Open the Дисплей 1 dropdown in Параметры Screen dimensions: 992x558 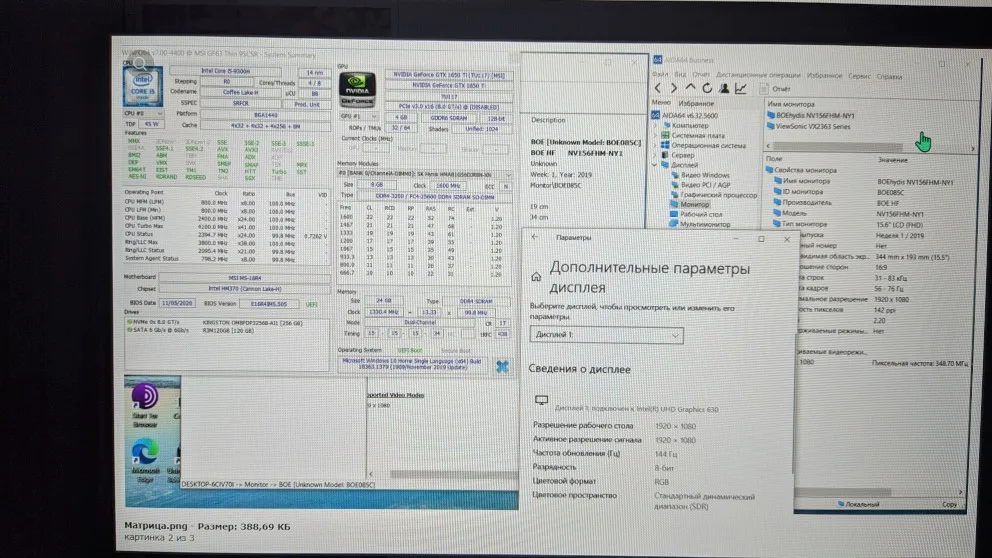tap(606, 335)
